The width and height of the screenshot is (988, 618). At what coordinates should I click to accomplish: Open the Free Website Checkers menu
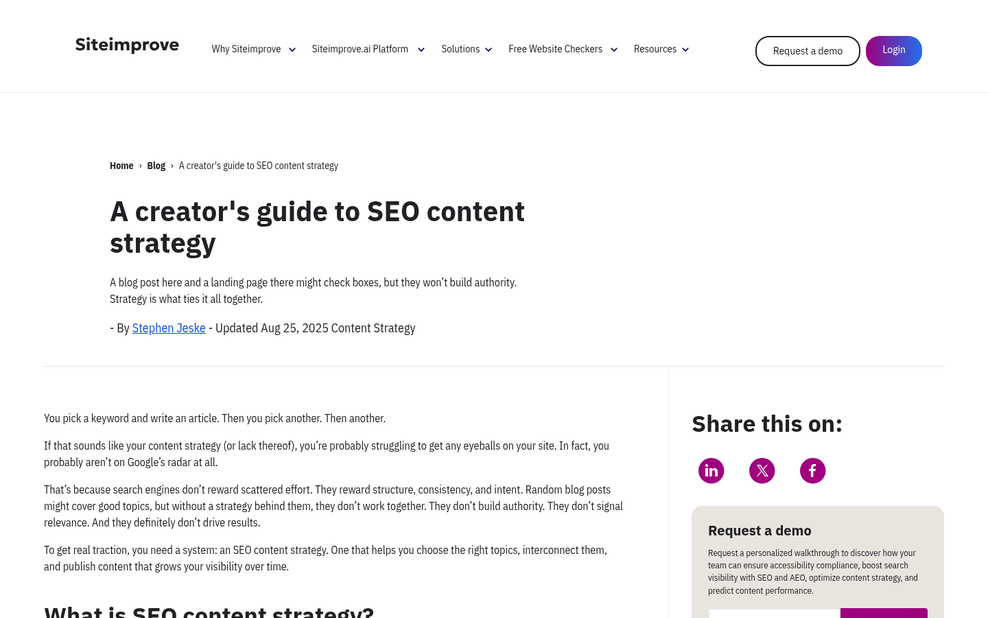coord(555,49)
